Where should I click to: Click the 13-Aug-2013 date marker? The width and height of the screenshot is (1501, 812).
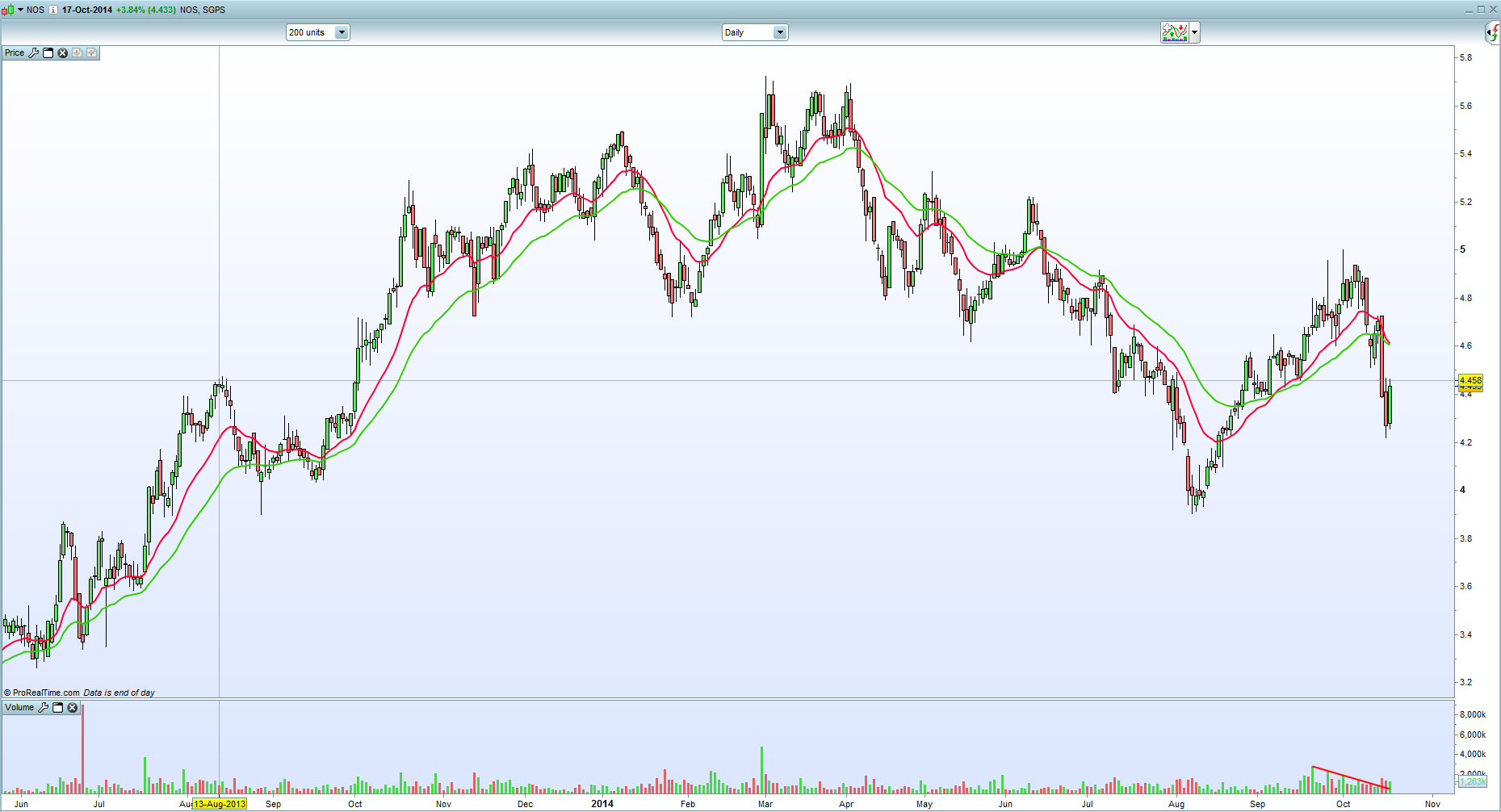pyautogui.click(x=220, y=804)
